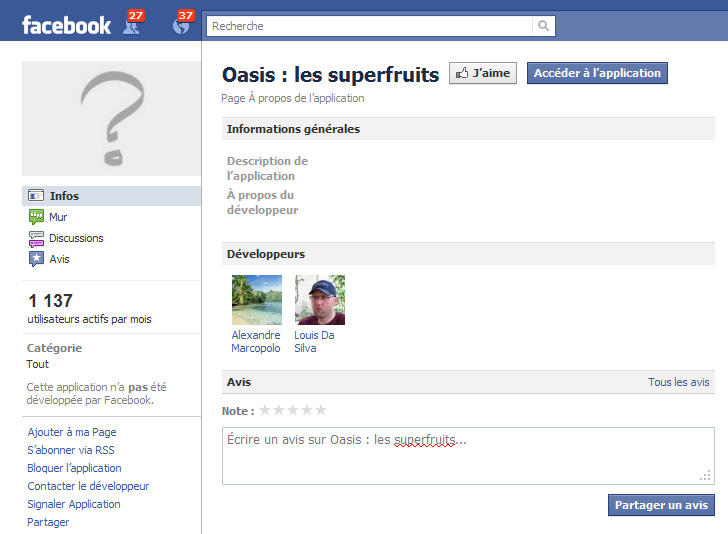Focus the Recherche search field
Viewport: 728px width, 534px height.
tap(370, 26)
